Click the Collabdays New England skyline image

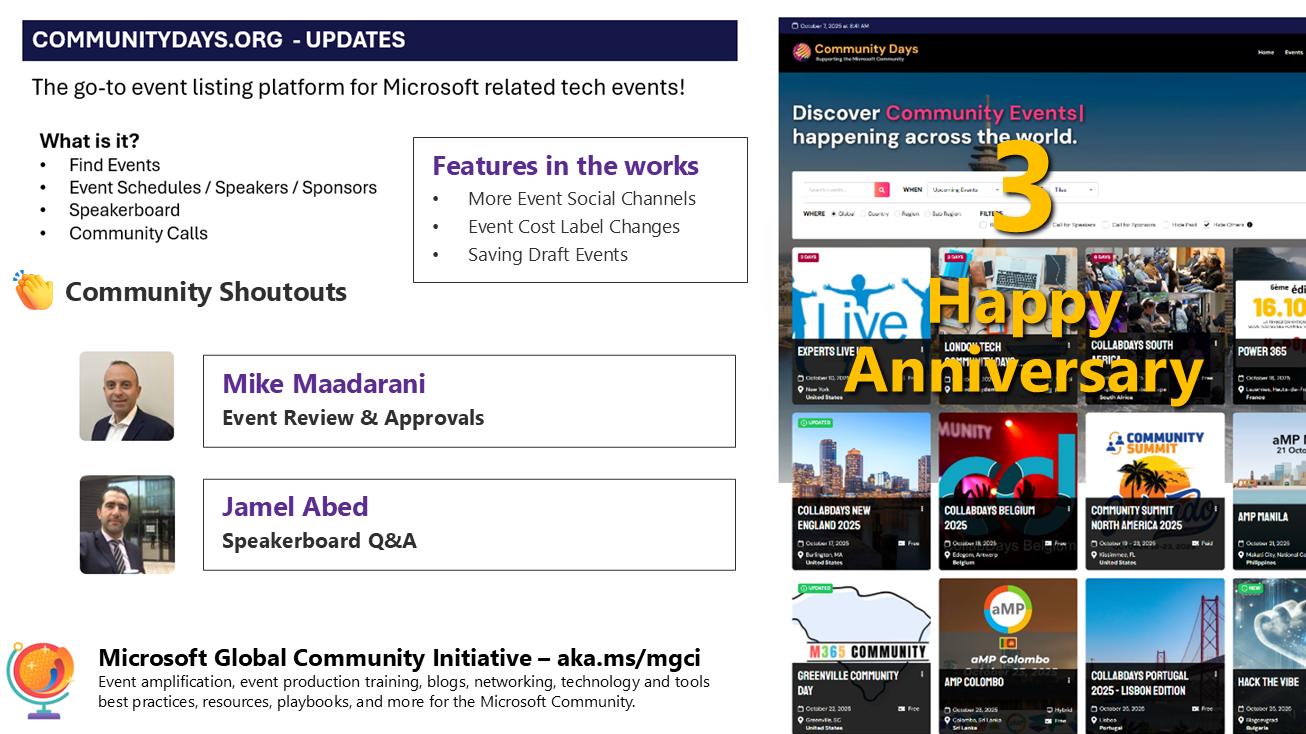click(x=861, y=456)
